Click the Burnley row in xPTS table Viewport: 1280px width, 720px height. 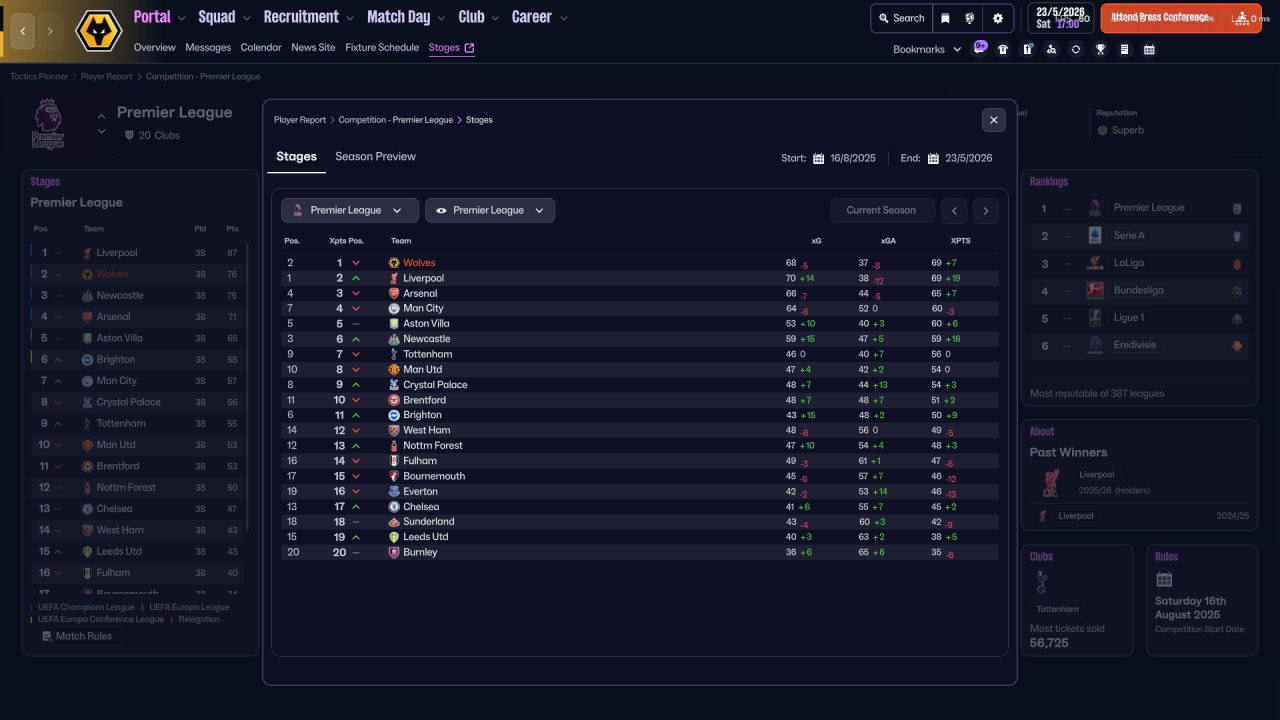(x=640, y=552)
